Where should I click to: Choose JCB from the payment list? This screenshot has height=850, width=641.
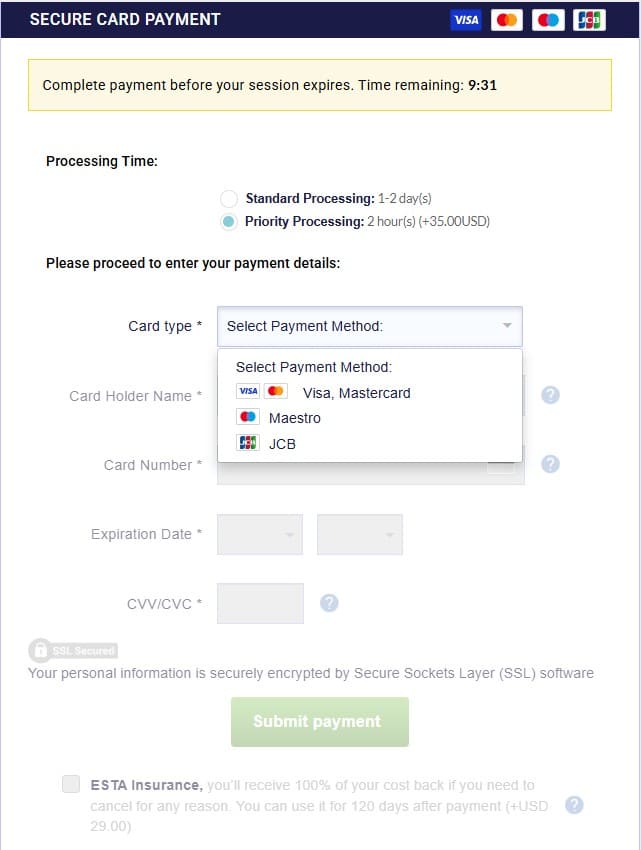[281, 443]
